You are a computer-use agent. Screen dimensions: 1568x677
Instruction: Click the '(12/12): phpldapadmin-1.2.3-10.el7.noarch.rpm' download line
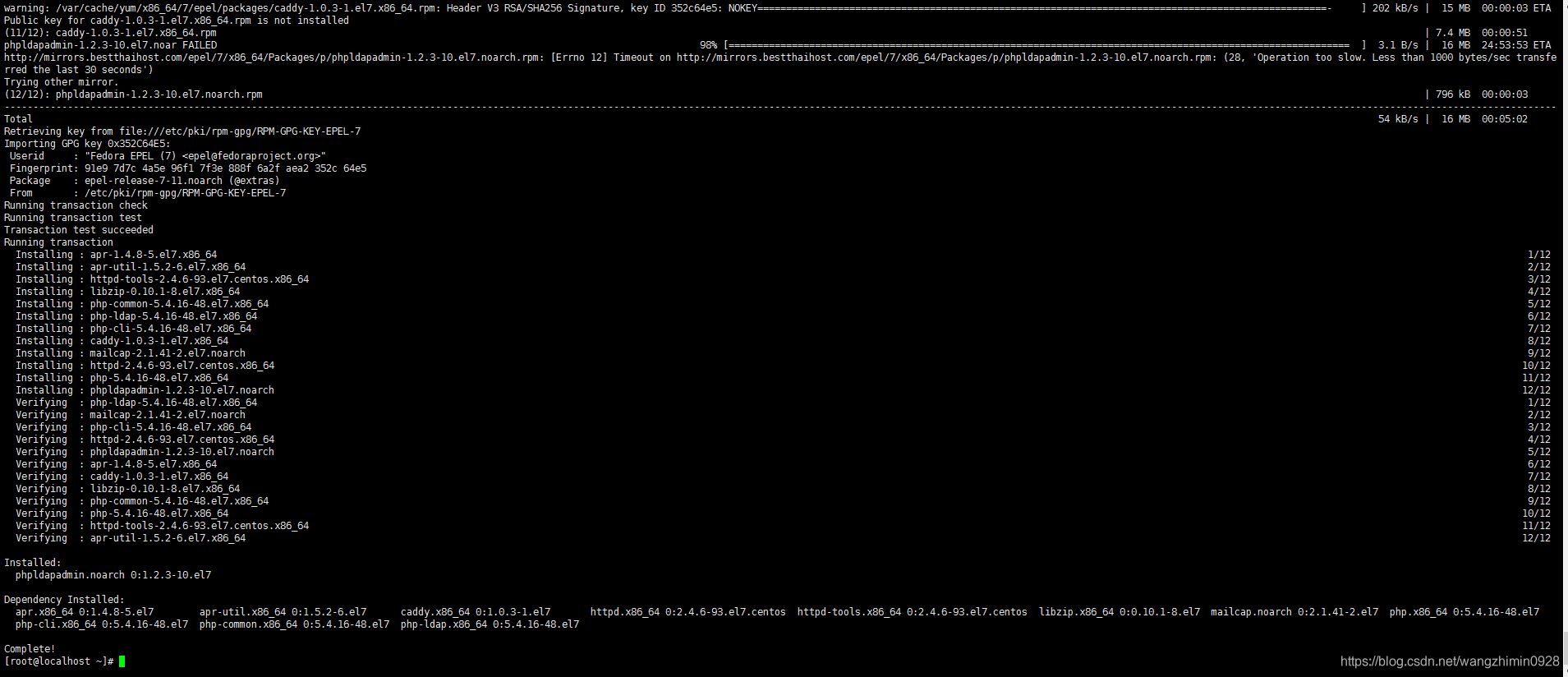coord(766,94)
